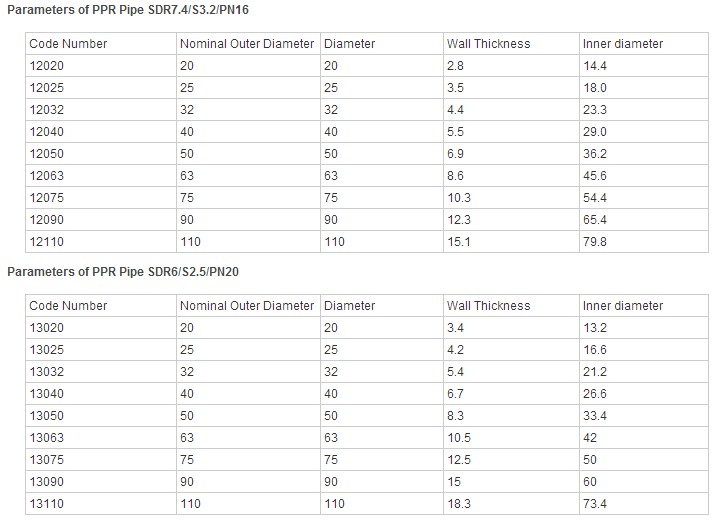Click wall thickness value 18.3
720x526 pixels.
459,504
